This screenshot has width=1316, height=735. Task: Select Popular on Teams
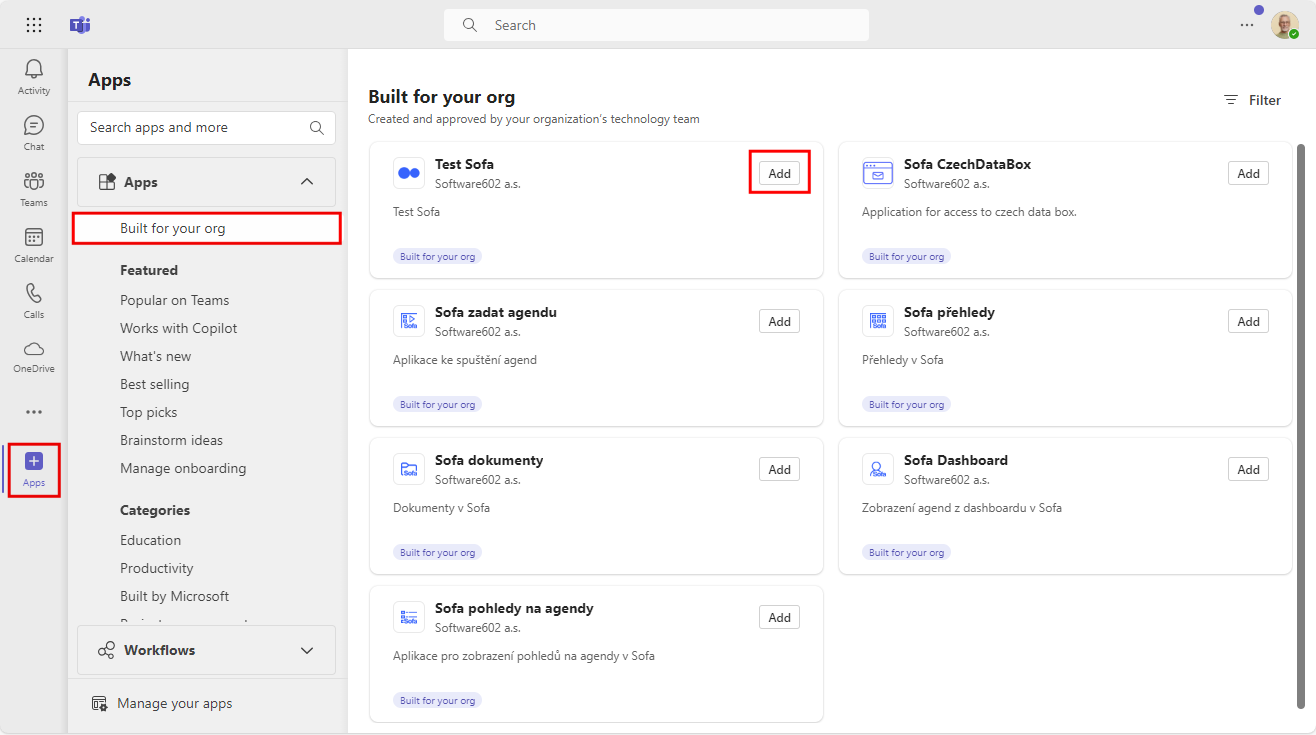(x=175, y=300)
